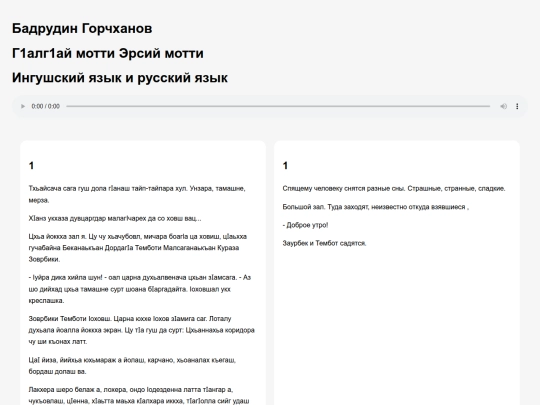
Task: Click heading Ингушский язык и русский язык
Action: click(120, 78)
